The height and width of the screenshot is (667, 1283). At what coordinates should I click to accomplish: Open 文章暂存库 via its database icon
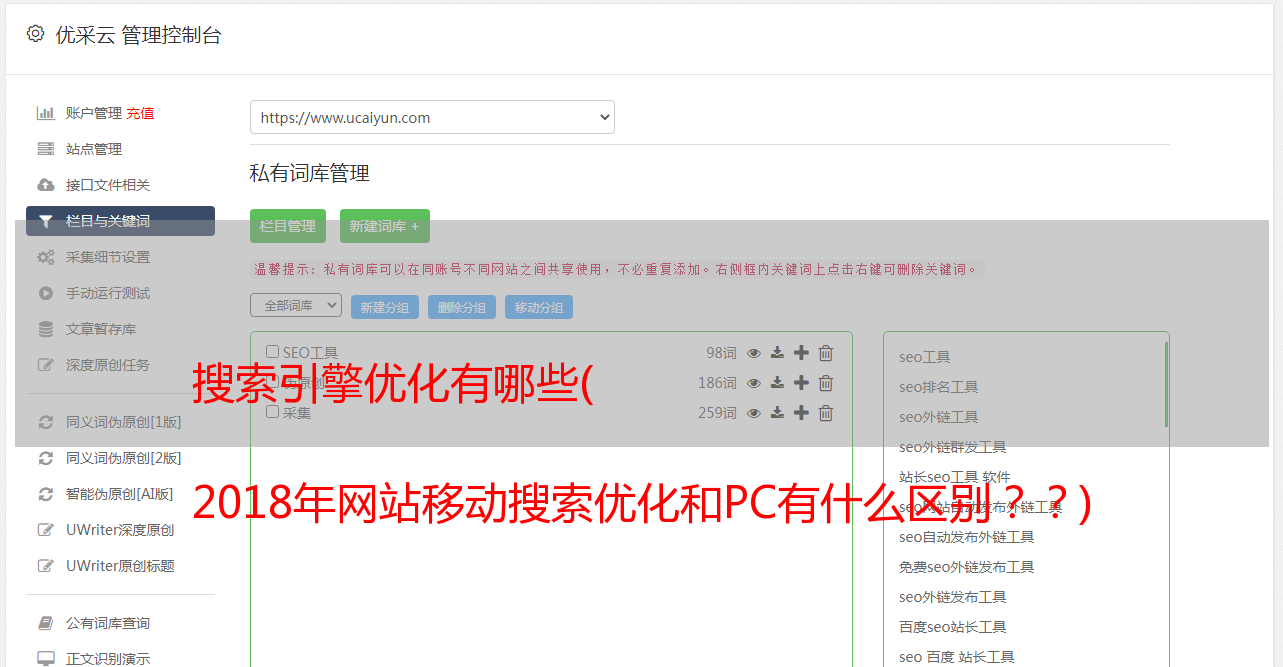pos(46,329)
